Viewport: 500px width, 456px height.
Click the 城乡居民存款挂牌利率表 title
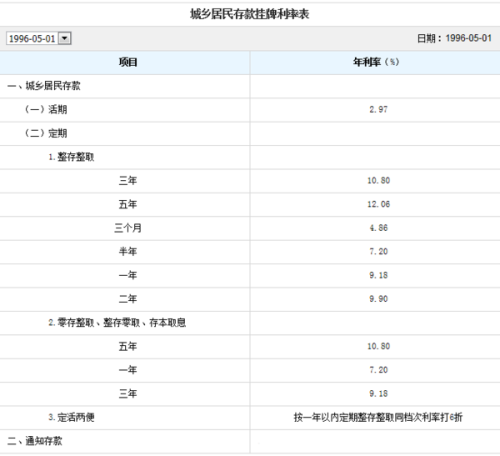(250, 14)
